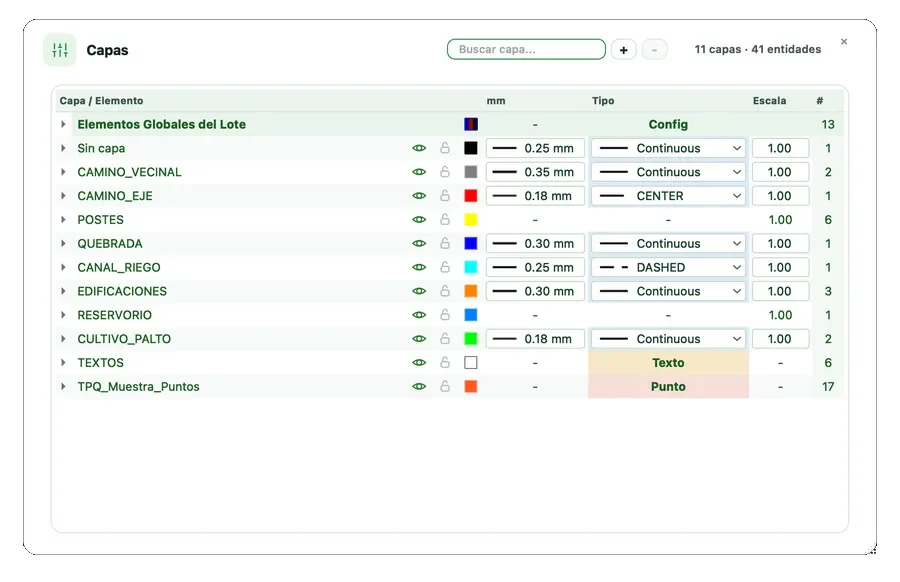Toggle lock on CULTIVO_PALTO layer
900x582 pixels.
click(445, 339)
